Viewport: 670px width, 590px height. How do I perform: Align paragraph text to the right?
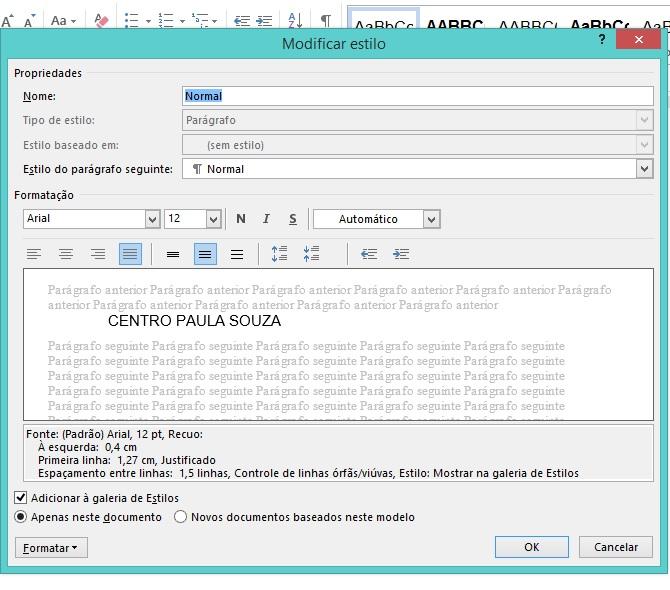98,255
